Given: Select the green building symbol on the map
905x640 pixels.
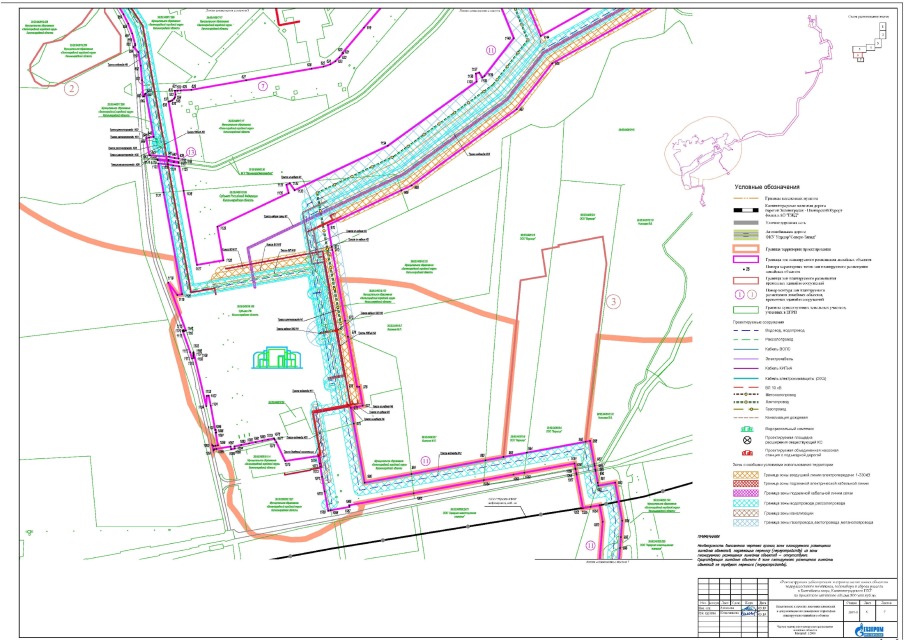Looking at the screenshot, I should click(x=281, y=358).
